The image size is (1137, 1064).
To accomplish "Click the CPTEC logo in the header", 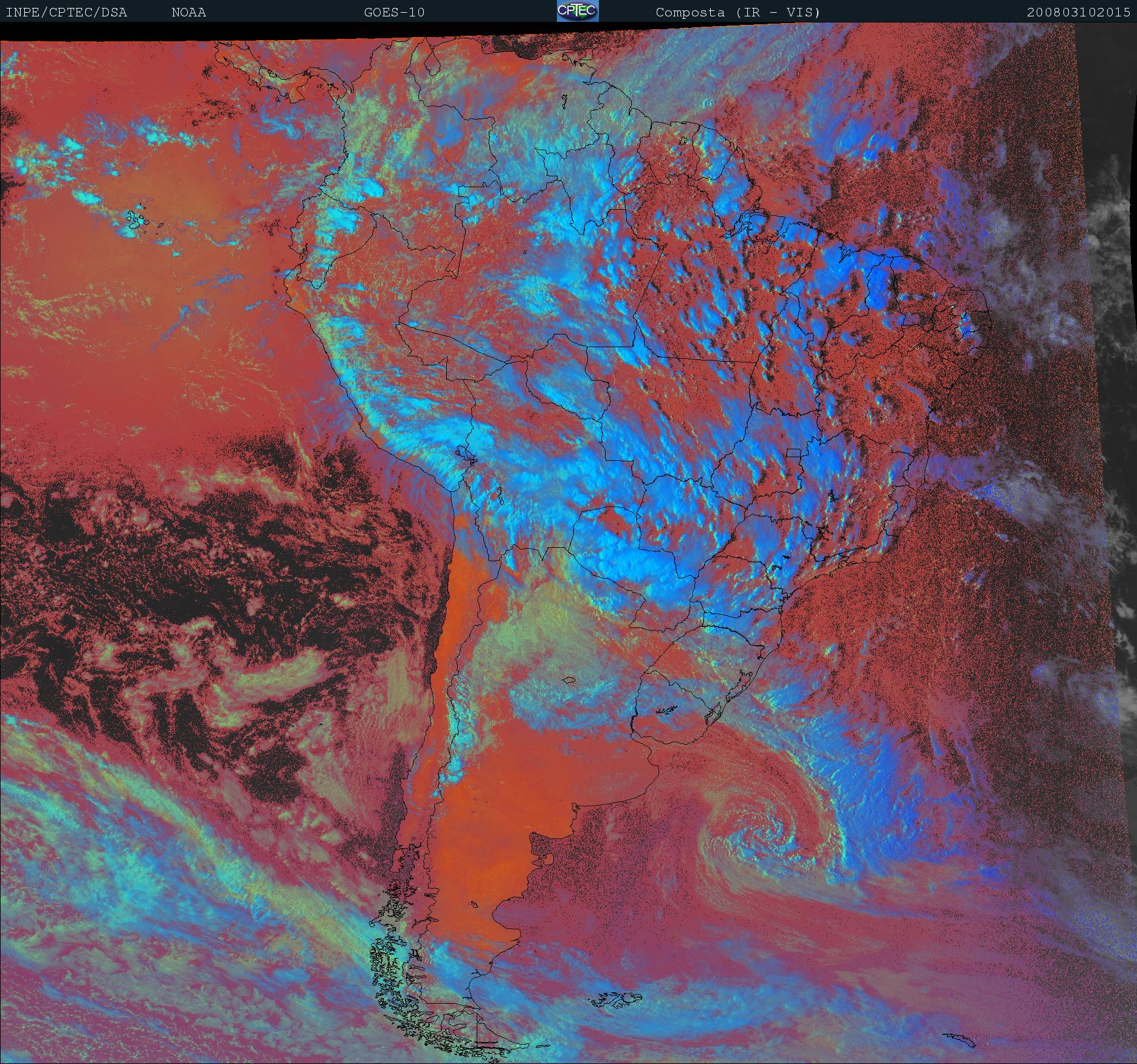I will [577, 12].
